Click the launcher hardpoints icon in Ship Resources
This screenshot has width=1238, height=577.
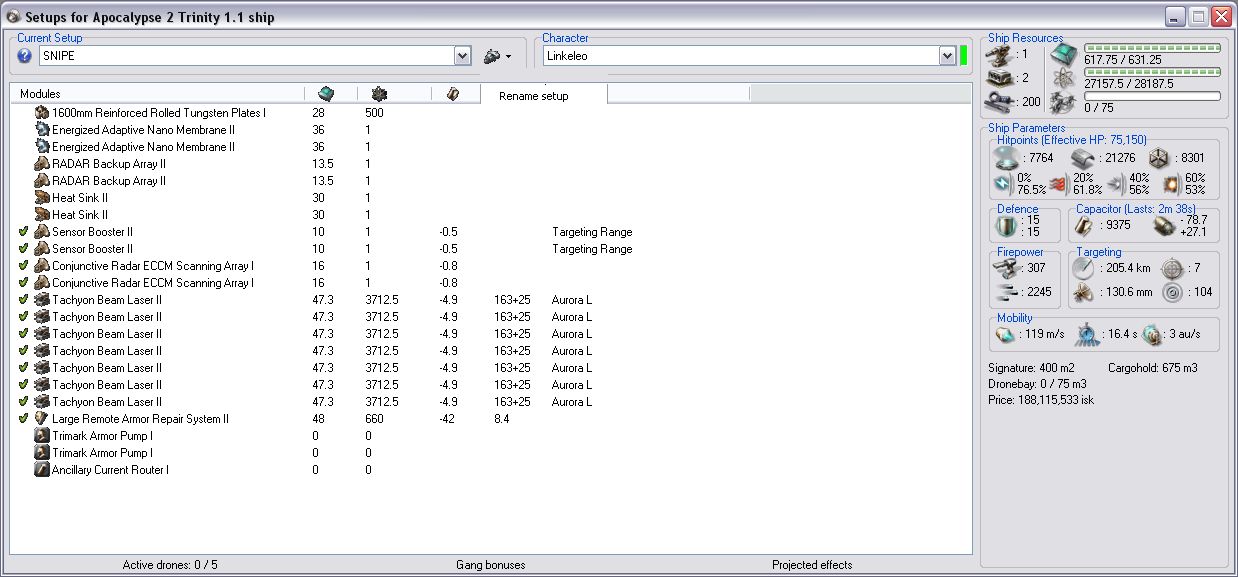click(x=999, y=78)
